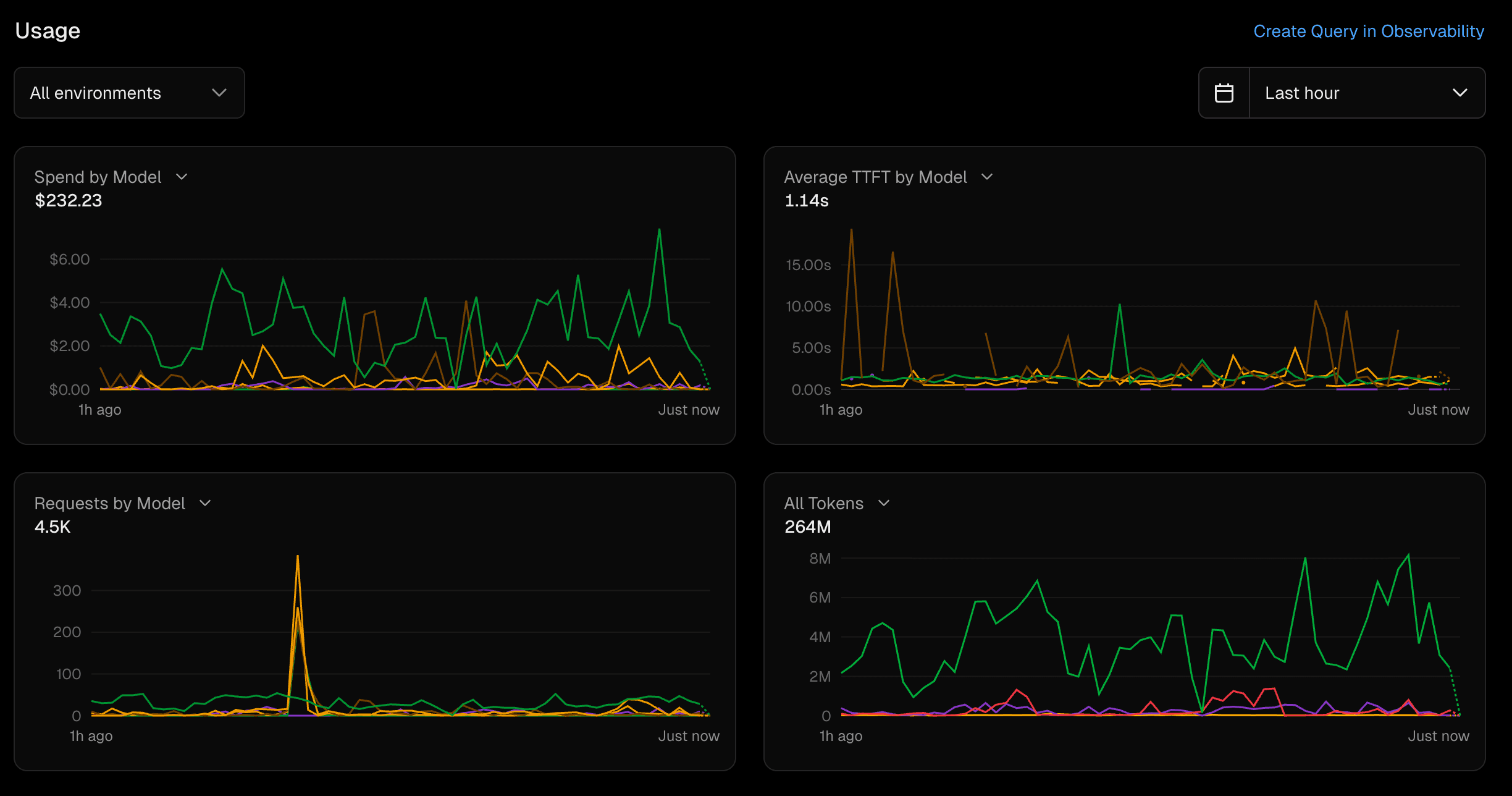Click chevron beside Requests by Model

[x=205, y=504]
